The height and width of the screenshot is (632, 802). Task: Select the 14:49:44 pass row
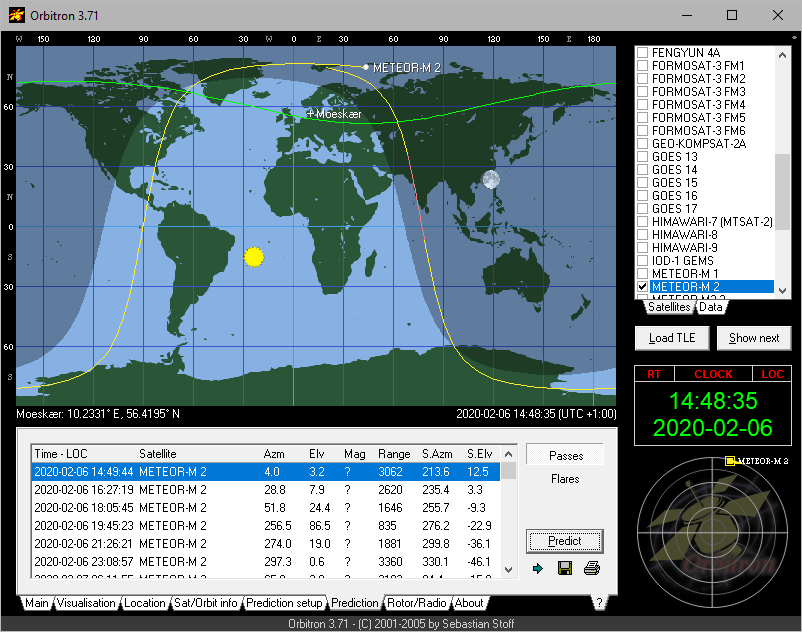tap(266, 471)
